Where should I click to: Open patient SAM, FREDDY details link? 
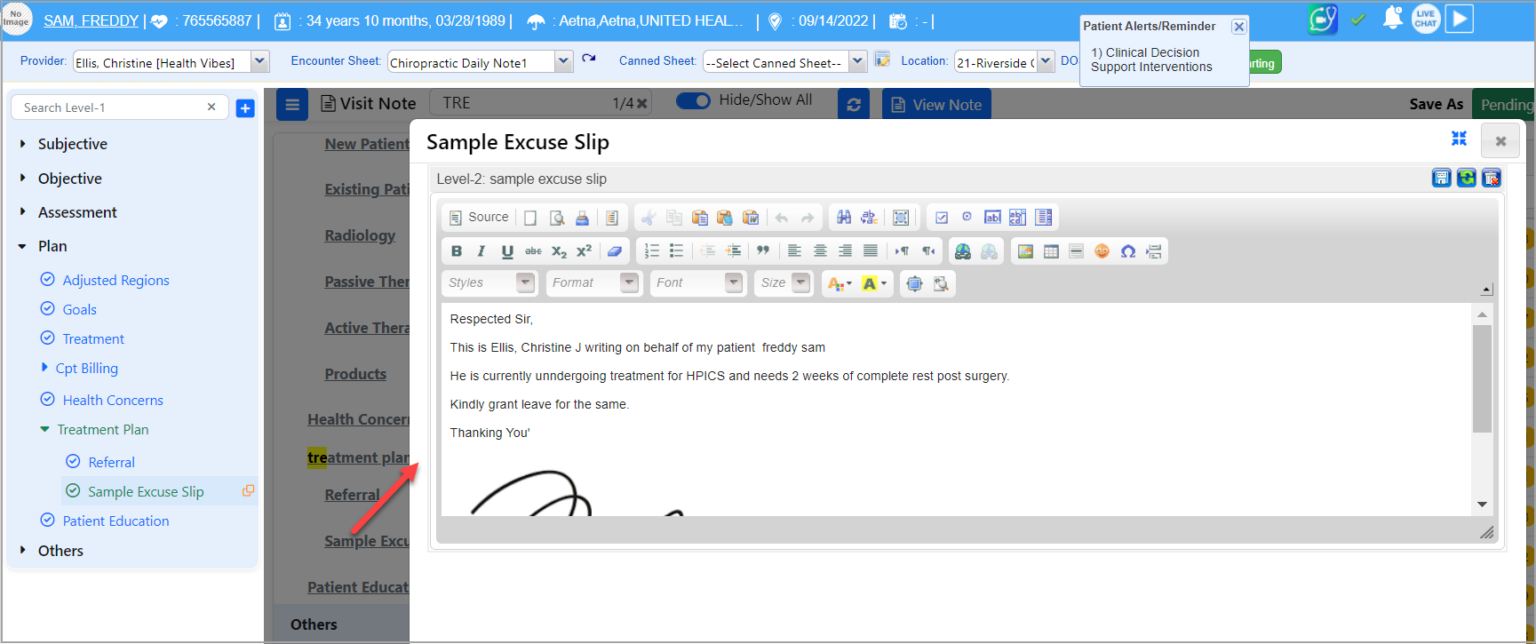pos(90,20)
